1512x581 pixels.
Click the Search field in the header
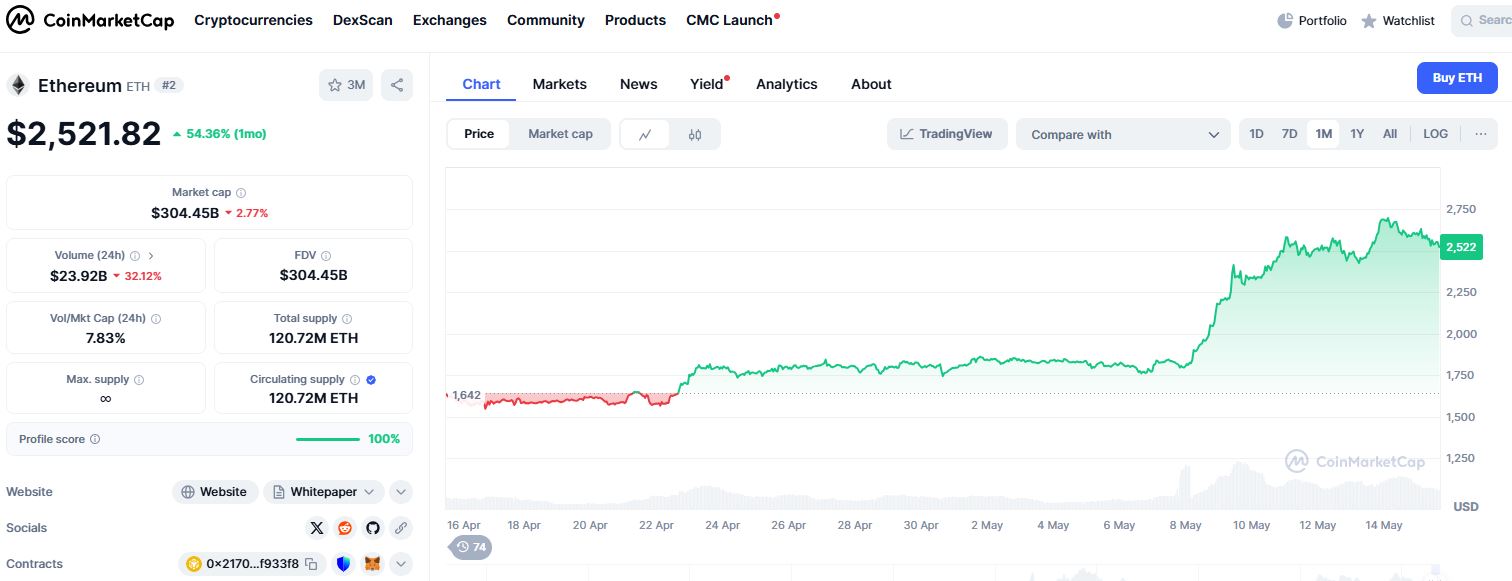pyautogui.click(x=1482, y=20)
